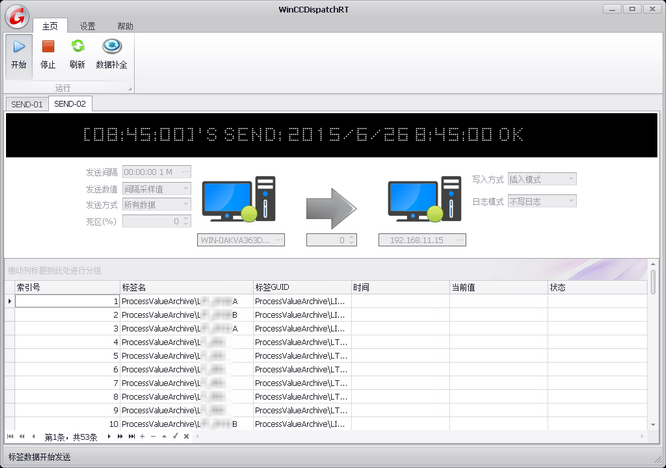Open the 写入方式 插入模式 dropdown
666x468 pixels.
(x=571, y=179)
